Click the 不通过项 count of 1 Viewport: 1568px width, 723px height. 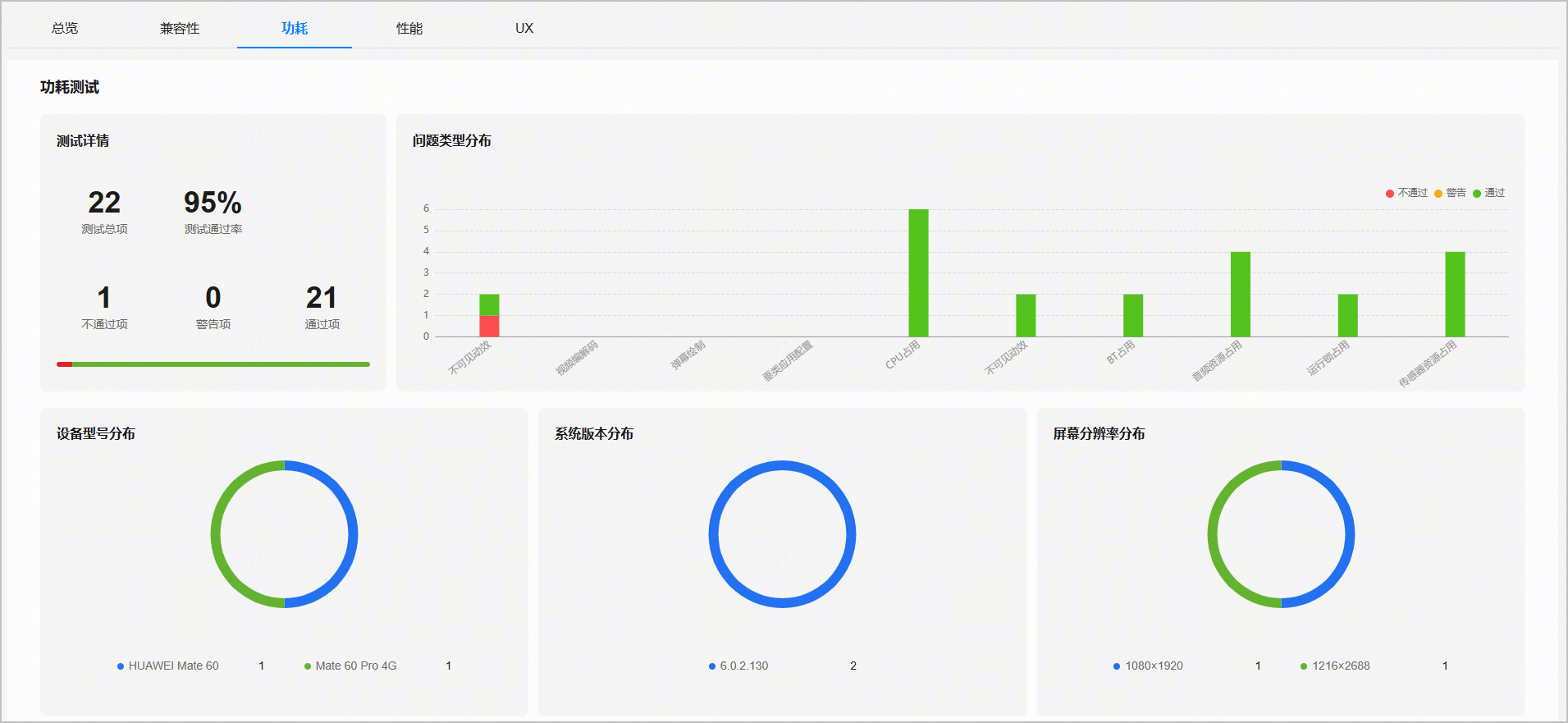104,297
